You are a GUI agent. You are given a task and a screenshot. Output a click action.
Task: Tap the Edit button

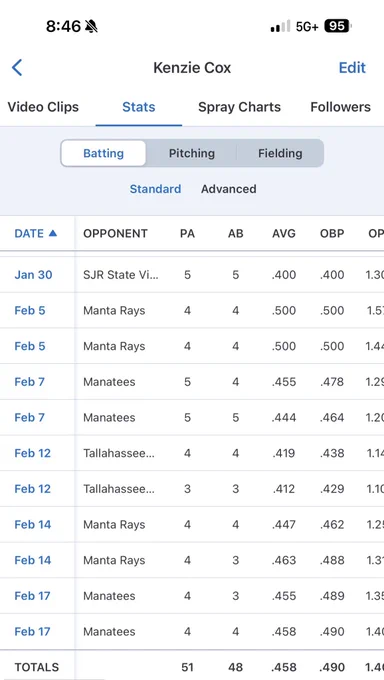352,68
